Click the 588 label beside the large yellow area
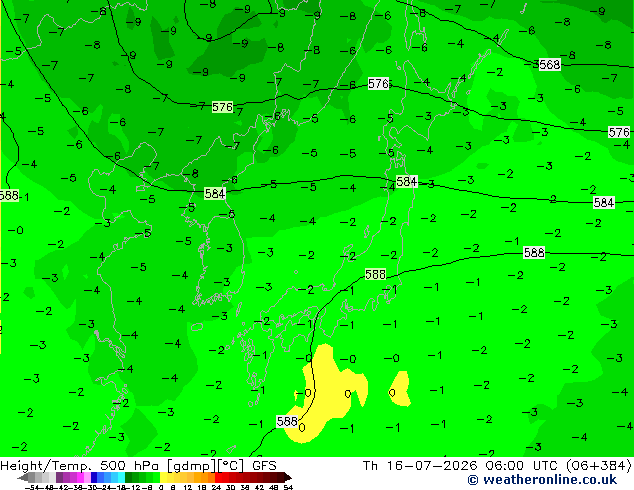The height and width of the screenshot is (490, 634). pyautogui.click(x=287, y=421)
